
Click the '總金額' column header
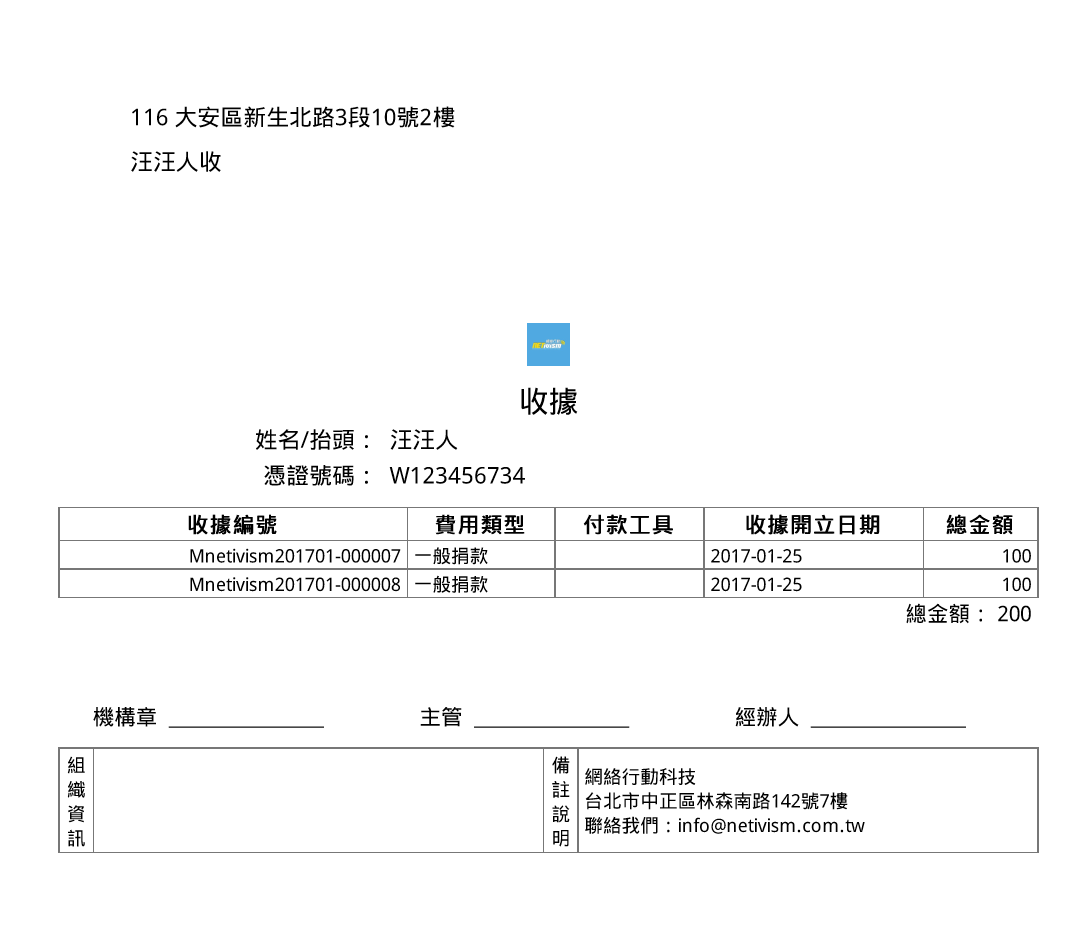(x=980, y=525)
